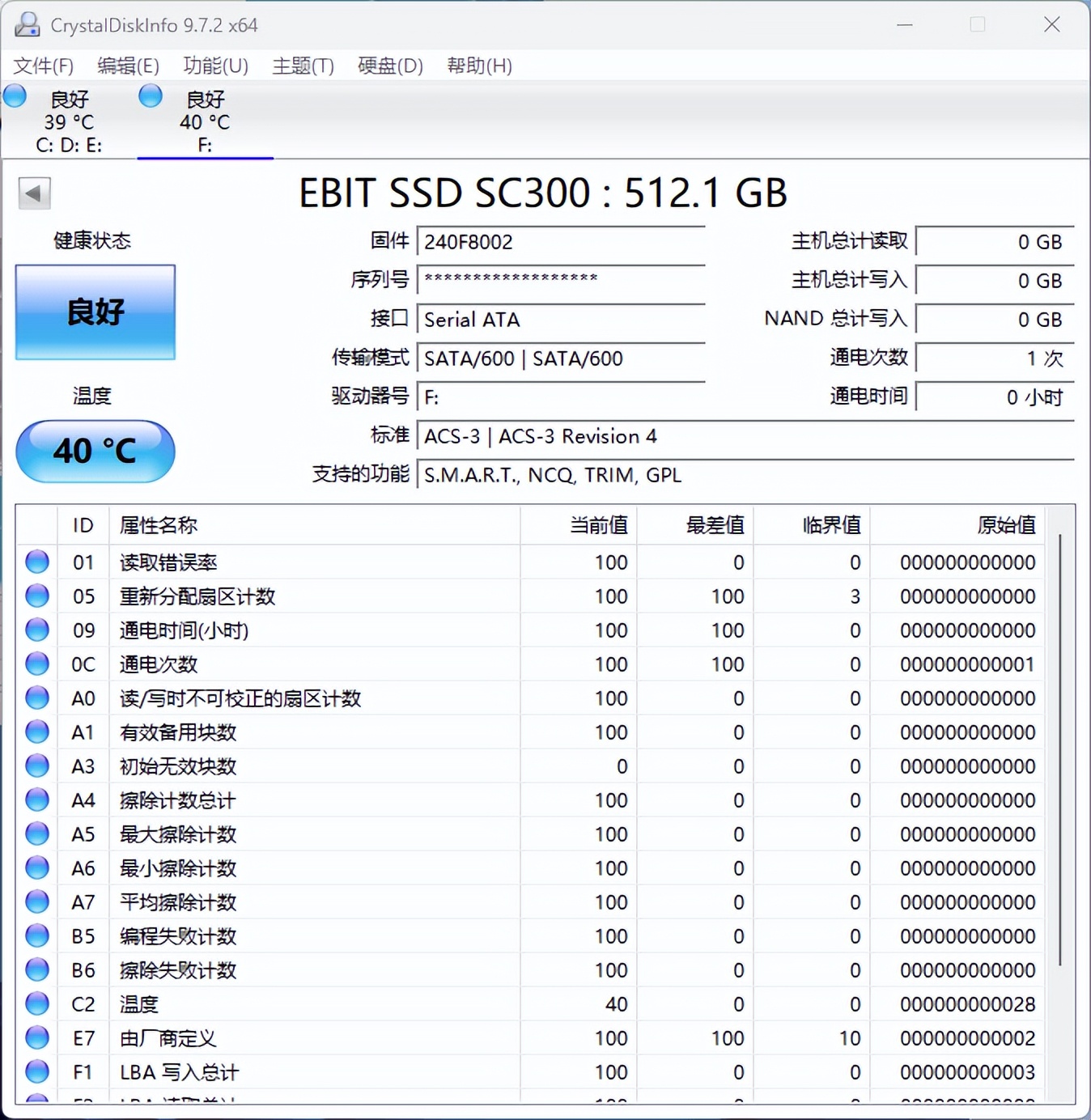Click the blue indicator for 通电次数 attribute 0C
The image size is (1091, 1120).
[36, 664]
